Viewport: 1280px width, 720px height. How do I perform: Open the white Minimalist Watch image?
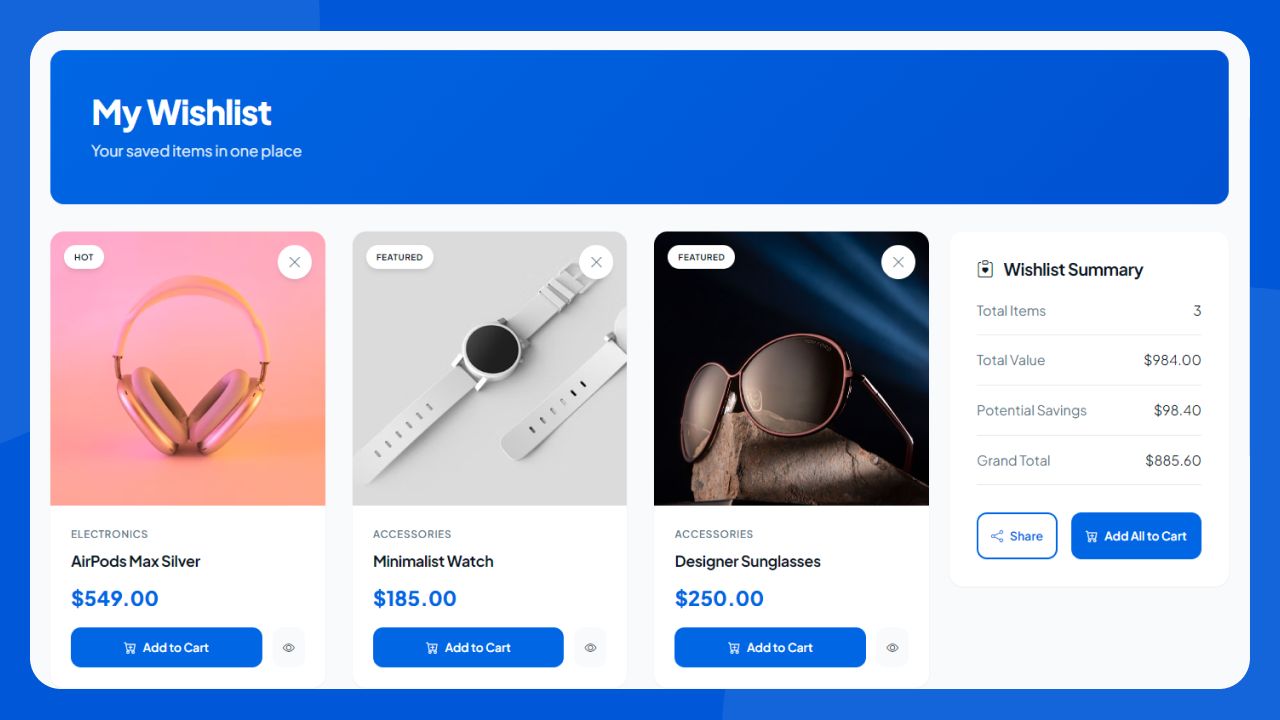(490, 369)
